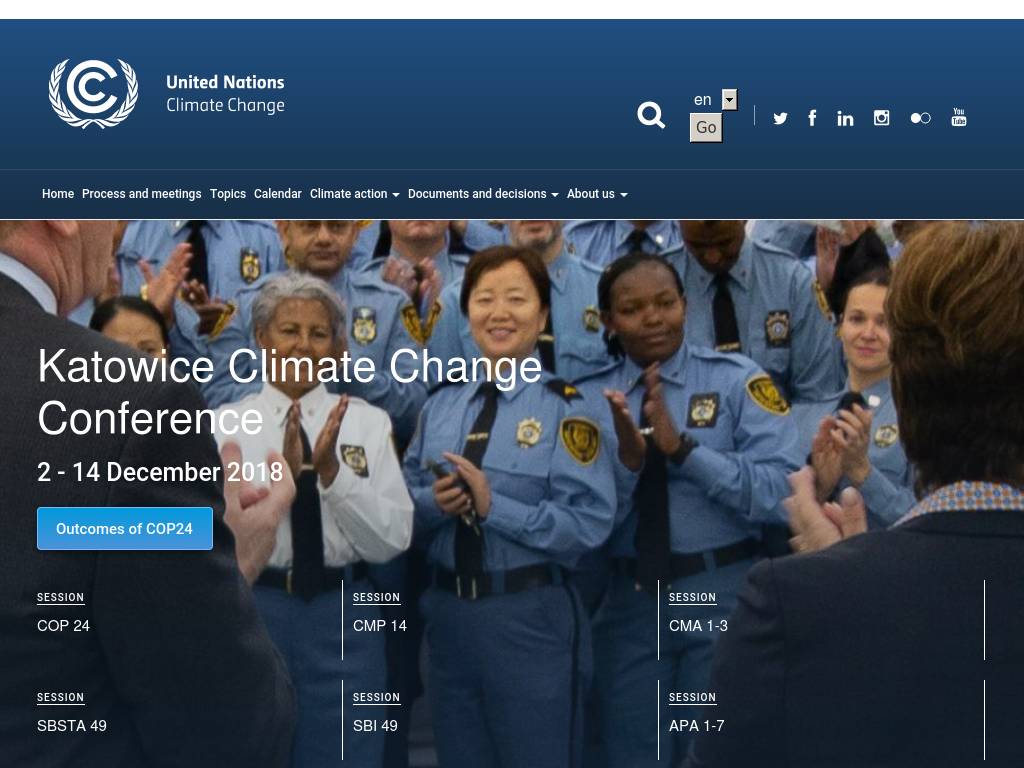Open the SBSTA 49 session link

point(72,726)
